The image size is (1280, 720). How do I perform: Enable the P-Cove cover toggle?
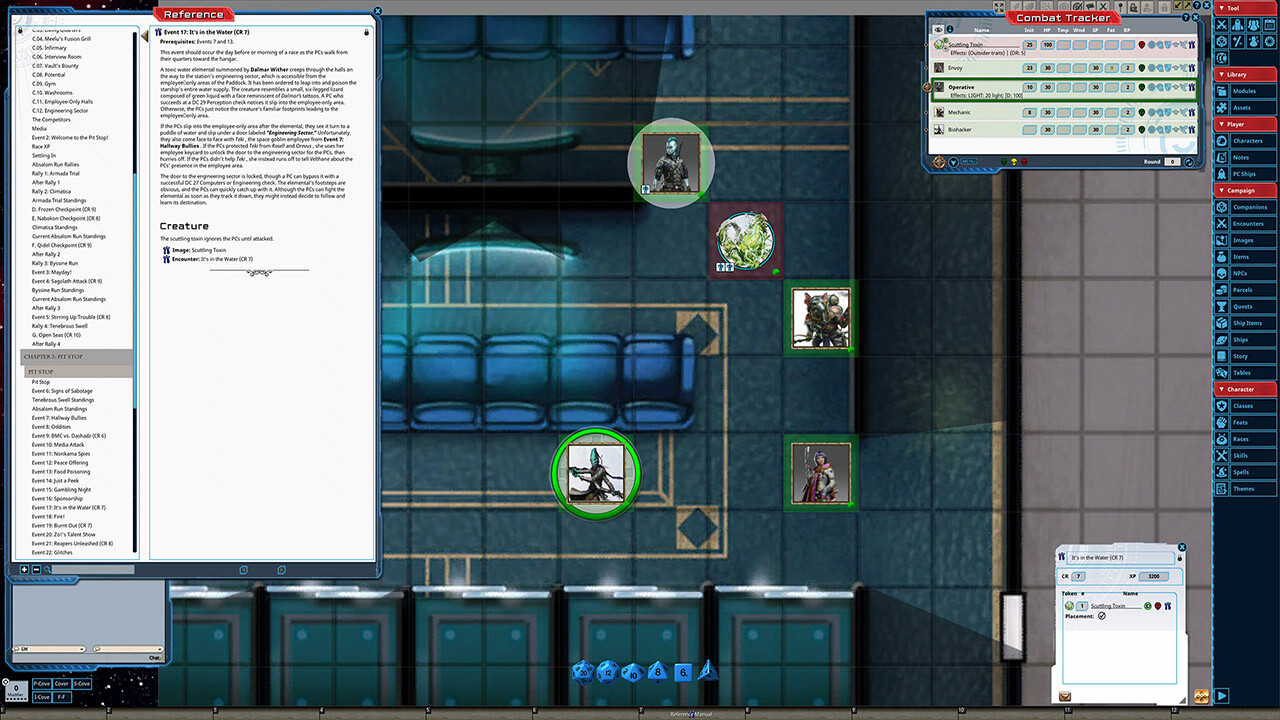[41, 684]
